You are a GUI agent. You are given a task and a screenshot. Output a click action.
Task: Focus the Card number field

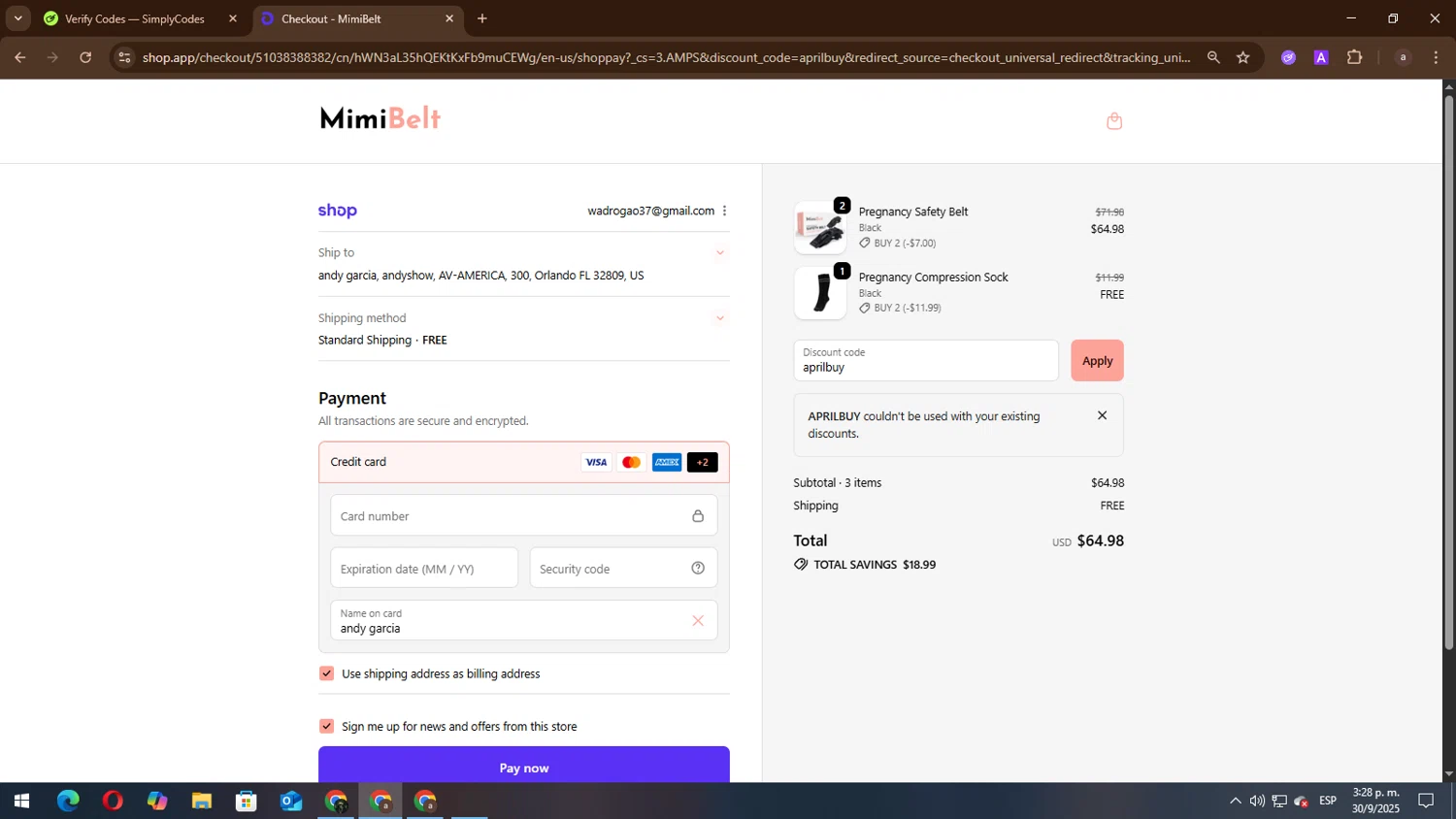point(524,515)
